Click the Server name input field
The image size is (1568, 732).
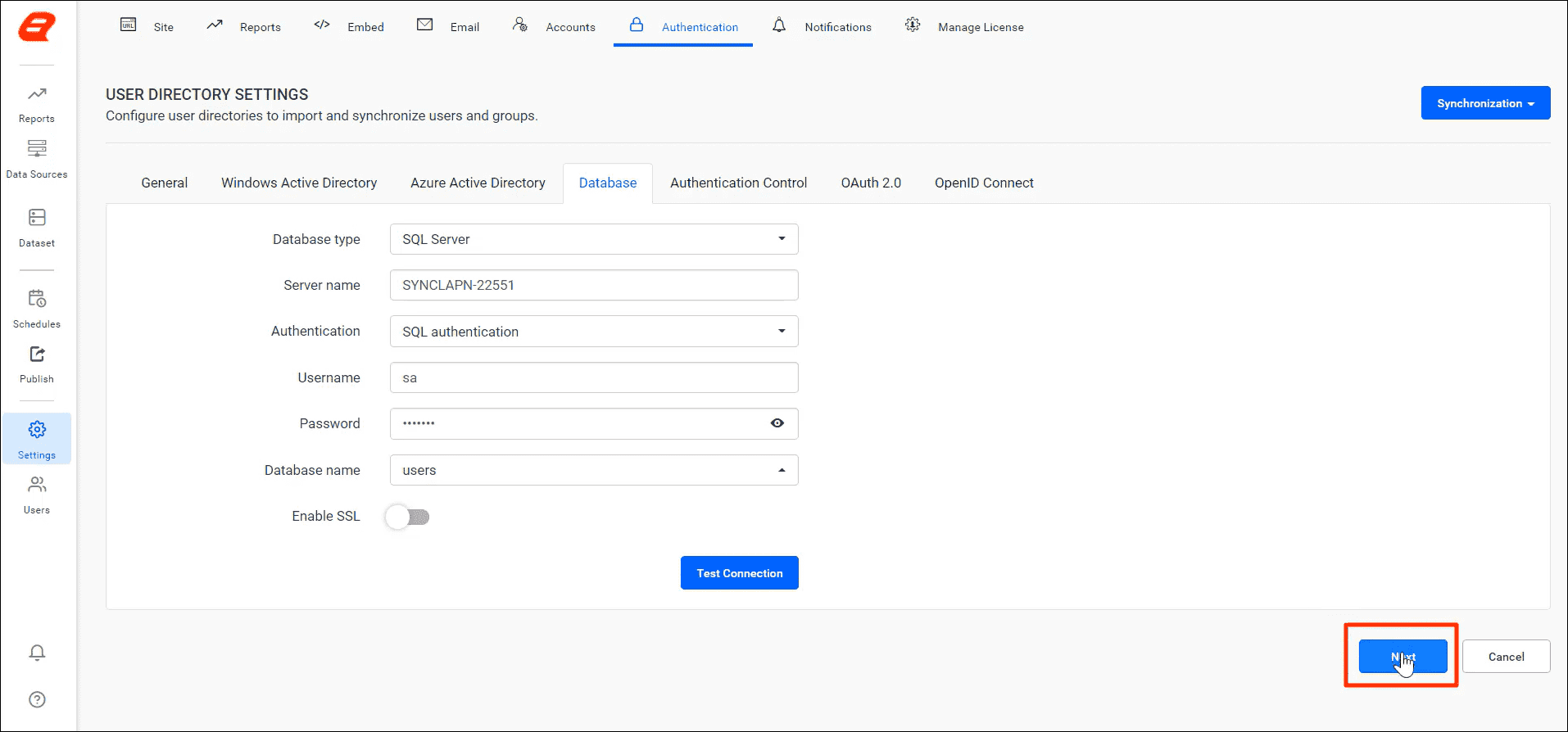(594, 285)
